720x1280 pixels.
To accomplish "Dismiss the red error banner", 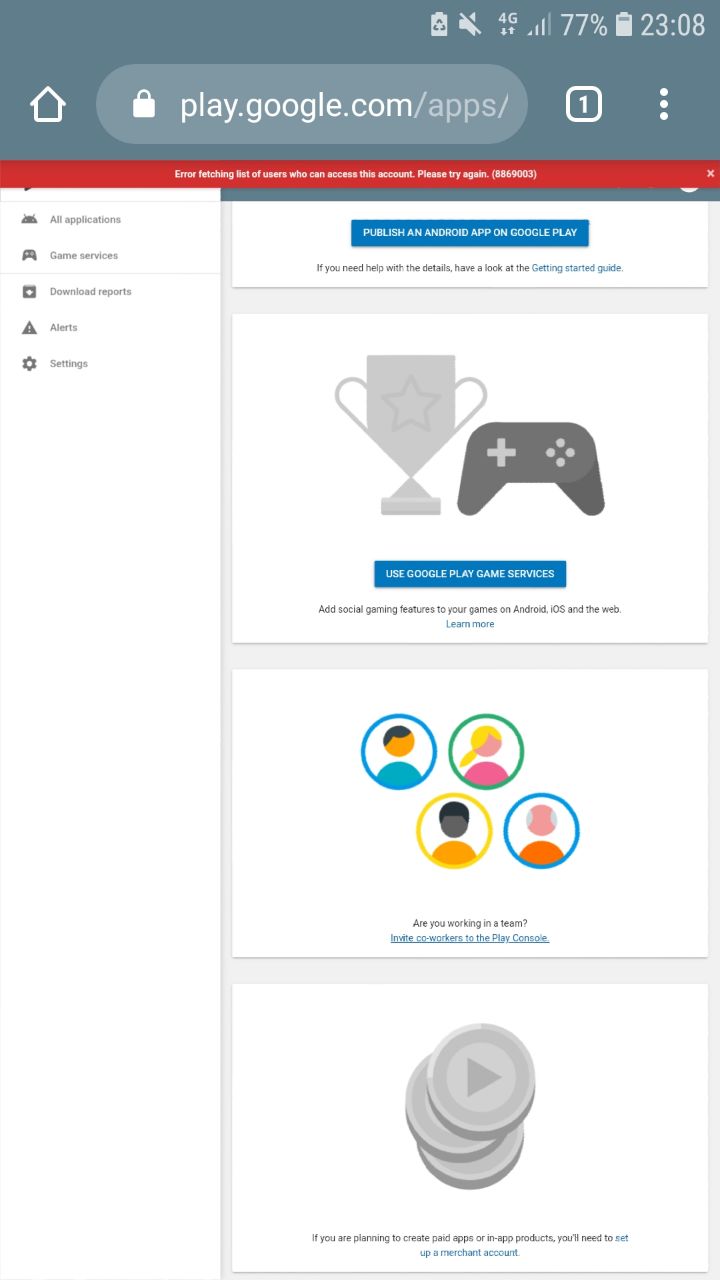I will (710, 174).
